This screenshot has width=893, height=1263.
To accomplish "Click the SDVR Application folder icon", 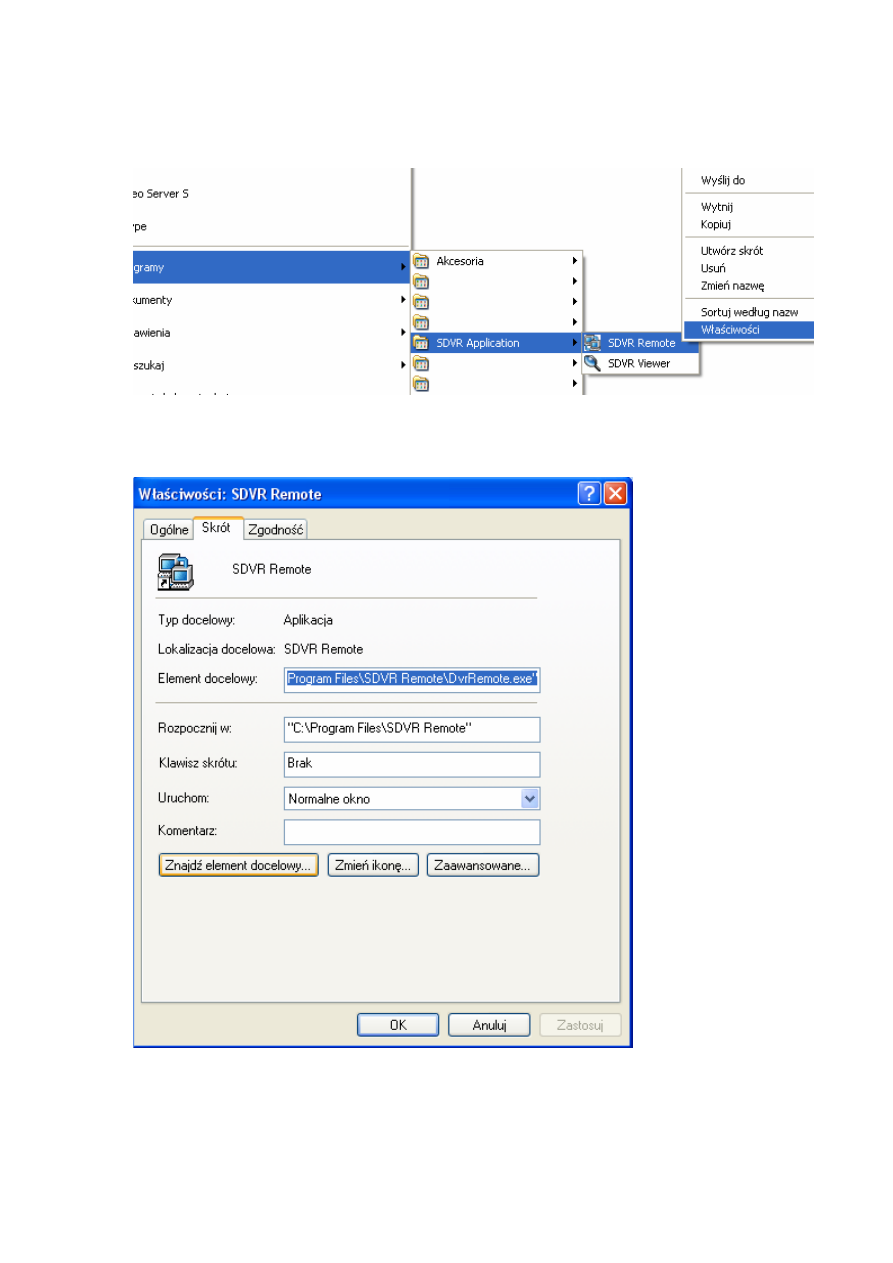I will [x=421, y=343].
